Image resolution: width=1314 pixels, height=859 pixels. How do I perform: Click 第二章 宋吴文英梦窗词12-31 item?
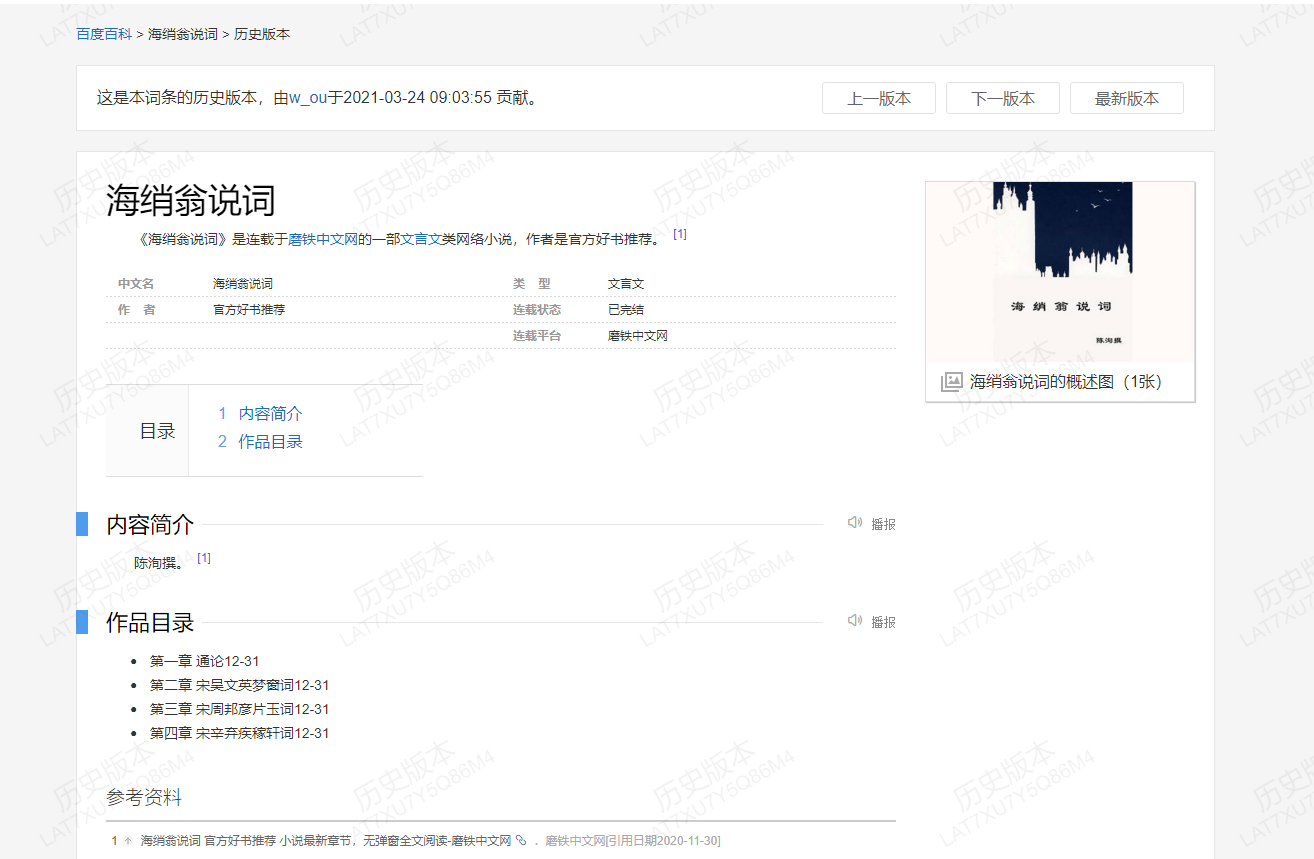[x=239, y=685]
